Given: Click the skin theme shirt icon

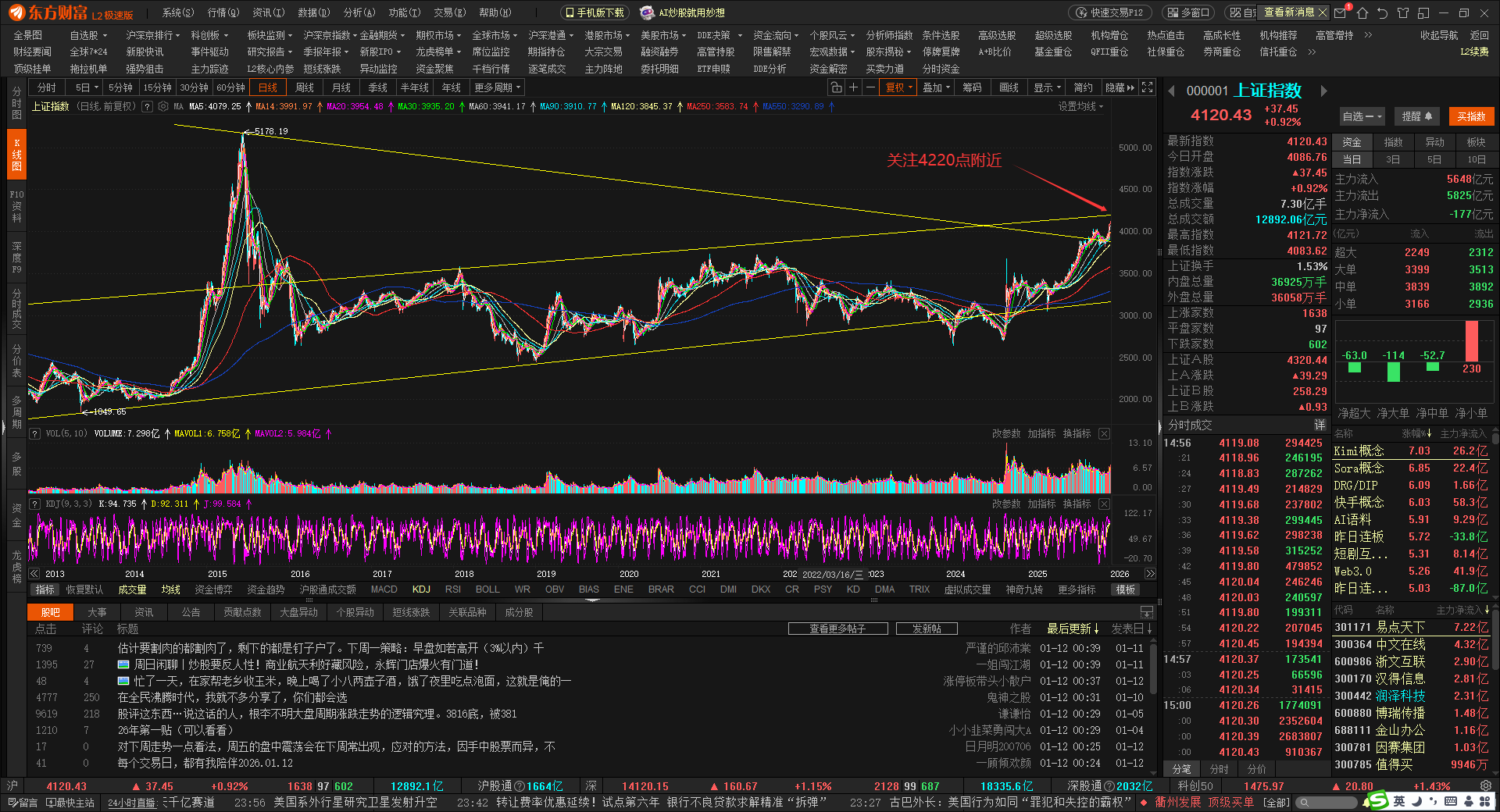Looking at the screenshot, I should (1403, 12).
